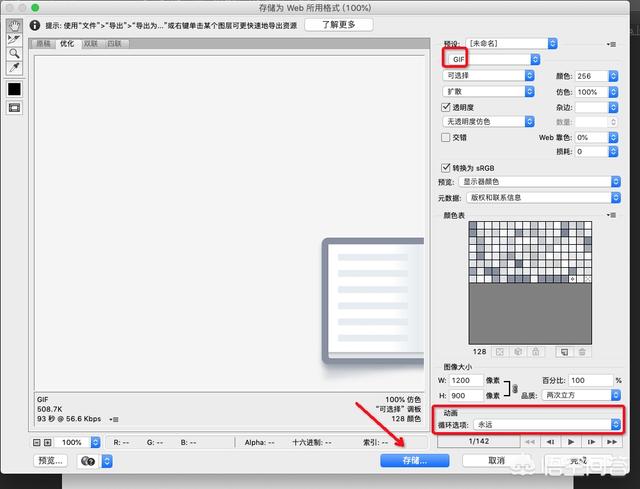This screenshot has height=489, width=640.
Task: Open the 无透明度仿色 dropdown
Action: tap(489, 121)
